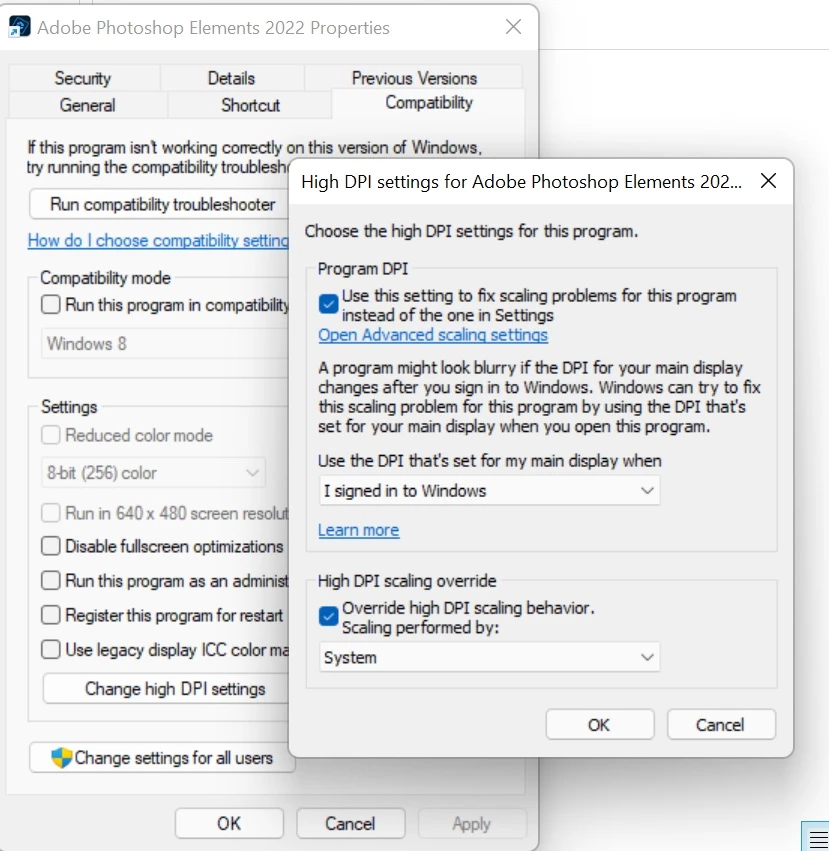Toggle the Reduced color mode checkbox
The image size is (829, 851).
coord(50,435)
